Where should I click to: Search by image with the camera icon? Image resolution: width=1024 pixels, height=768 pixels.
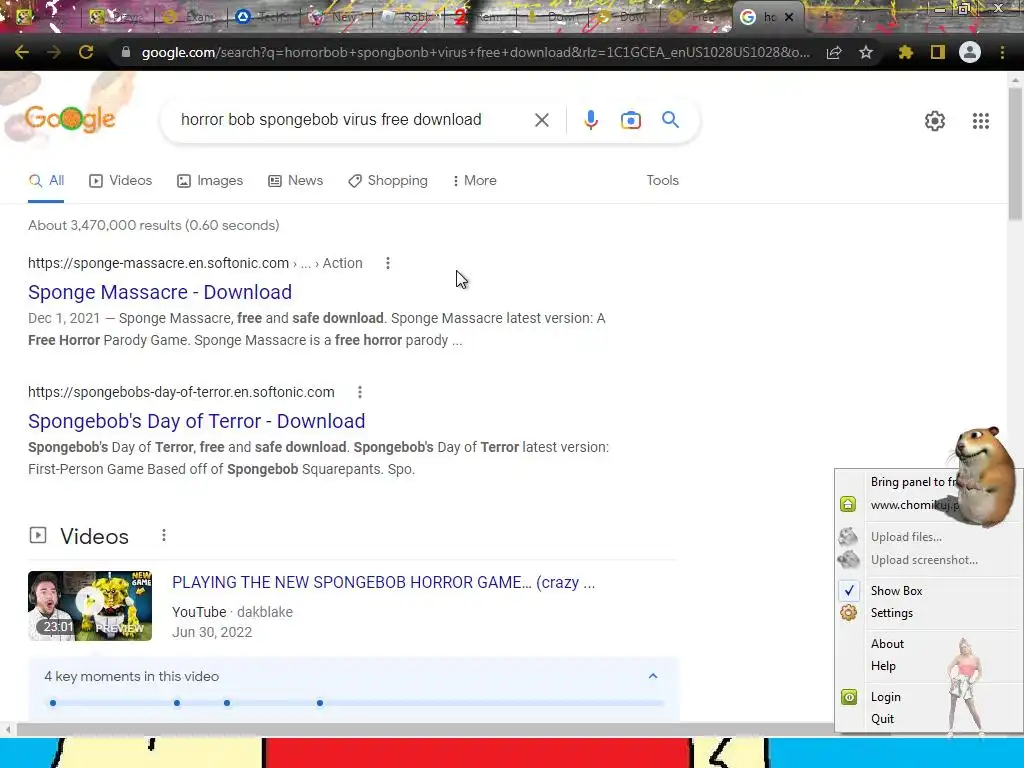click(631, 120)
